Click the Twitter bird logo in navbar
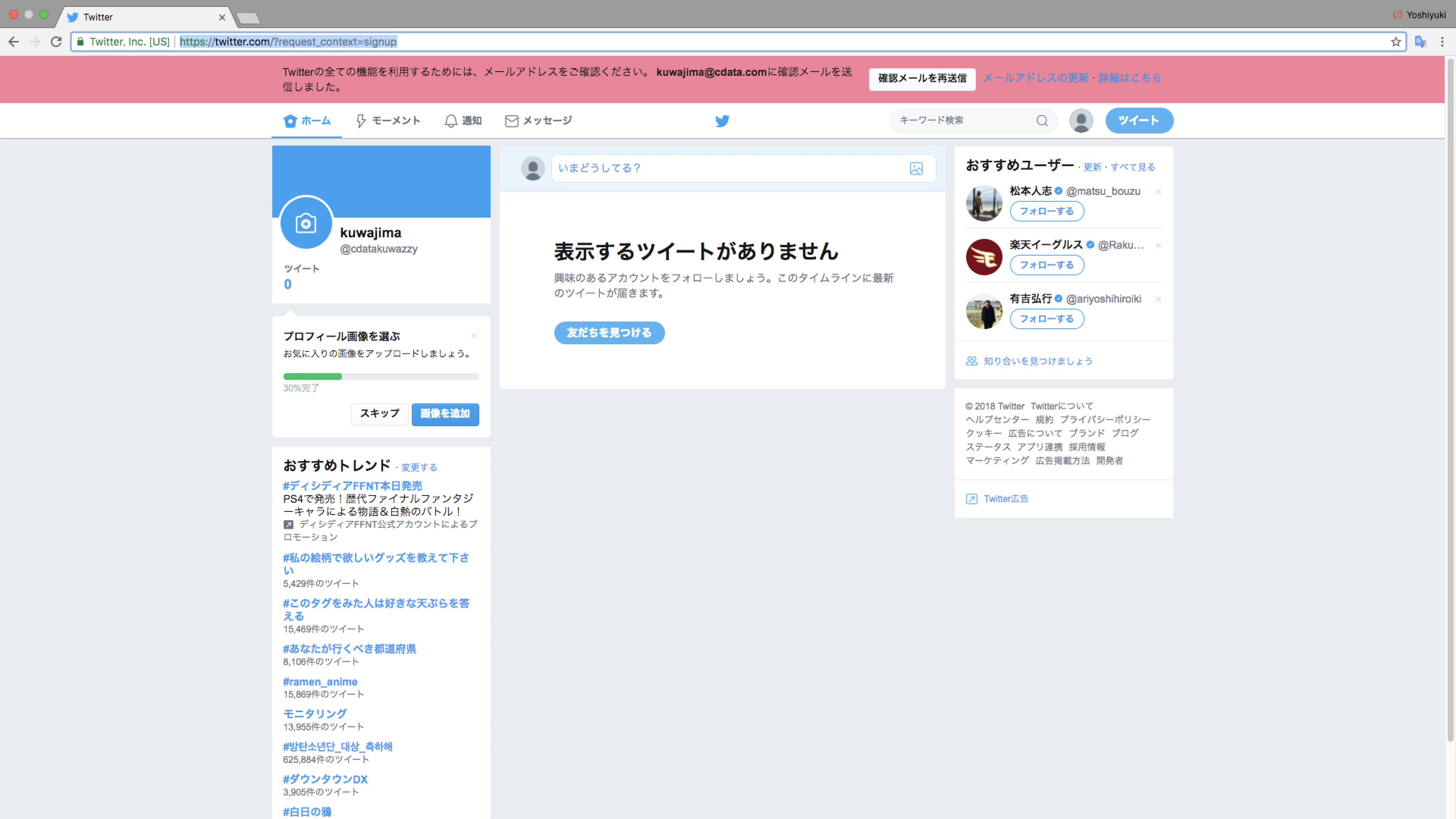The height and width of the screenshot is (819, 1456). coord(722,121)
